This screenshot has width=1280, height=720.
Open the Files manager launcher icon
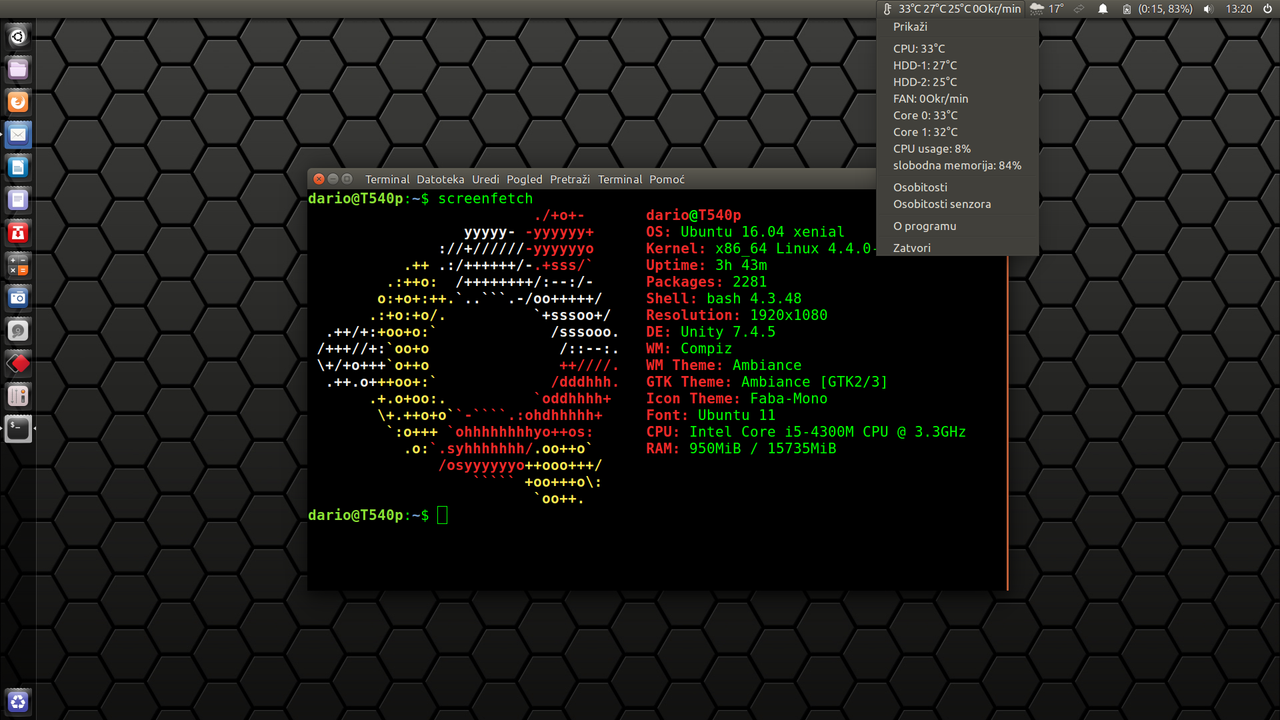pos(18,69)
